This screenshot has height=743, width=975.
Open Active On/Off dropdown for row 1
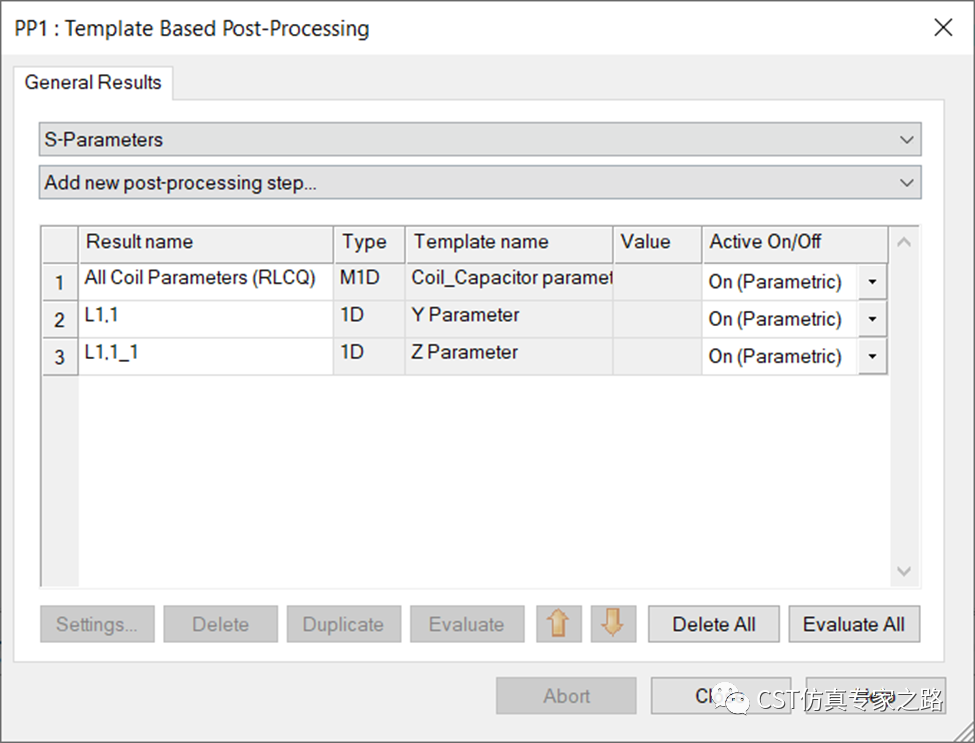(872, 282)
